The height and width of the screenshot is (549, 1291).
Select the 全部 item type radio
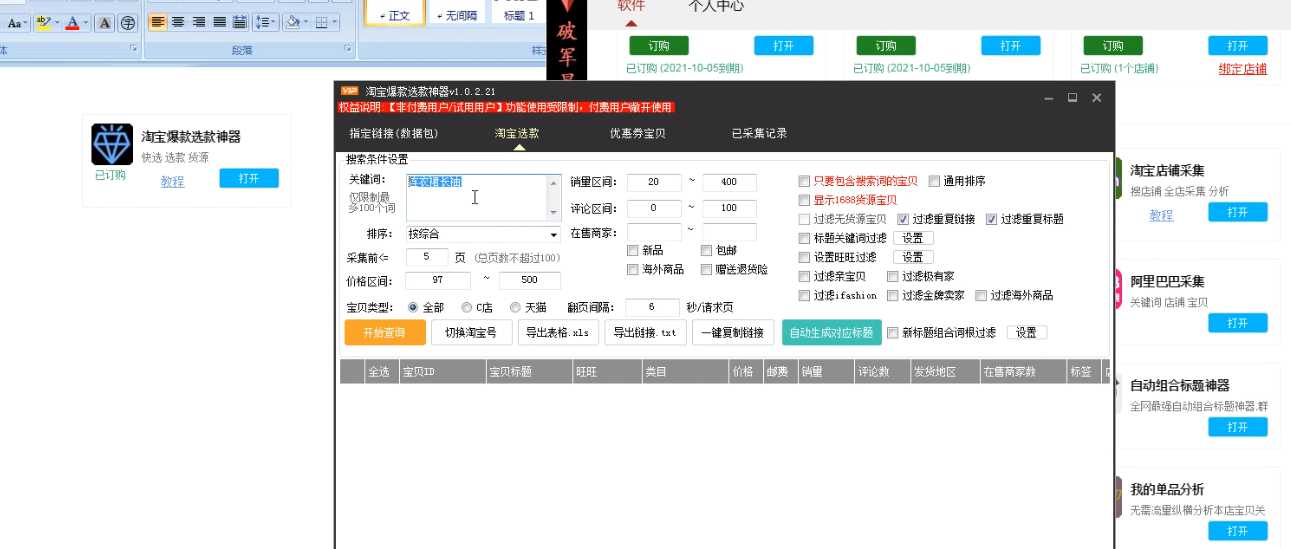pos(413,308)
